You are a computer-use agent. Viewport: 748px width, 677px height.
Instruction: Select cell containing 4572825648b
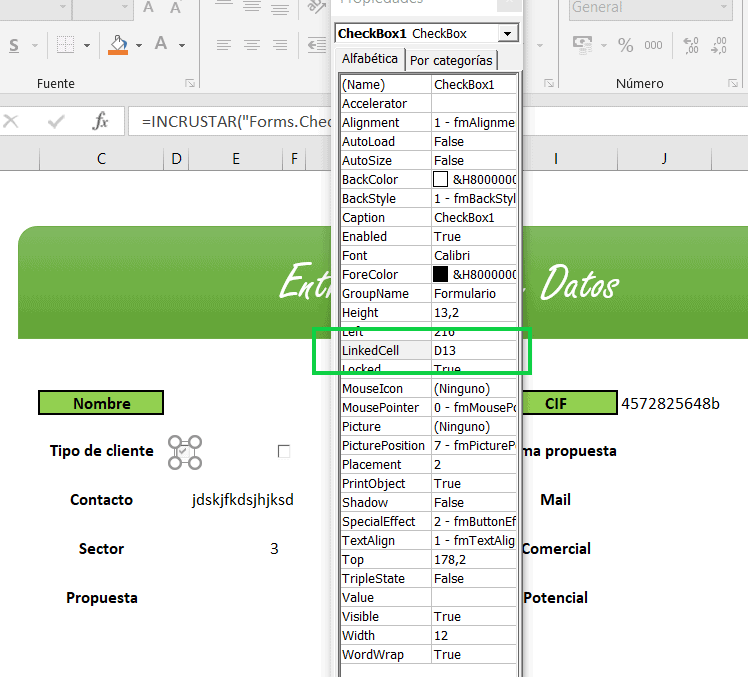point(670,404)
